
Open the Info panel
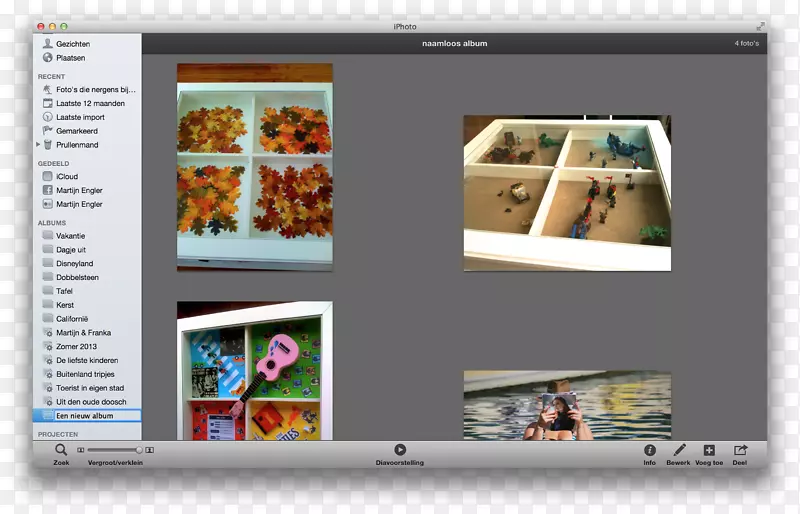[649, 451]
